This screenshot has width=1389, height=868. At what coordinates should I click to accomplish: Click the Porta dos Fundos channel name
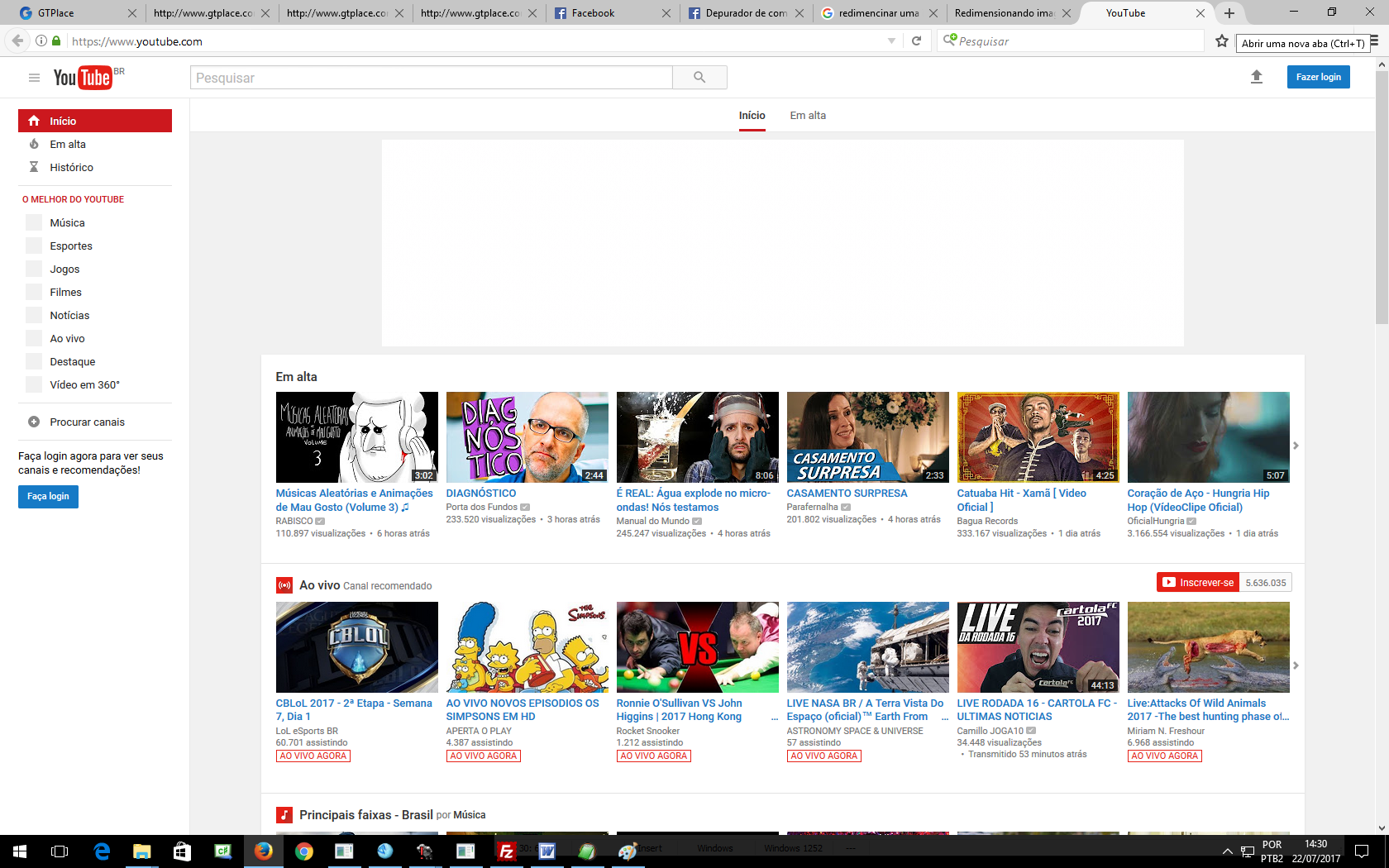[x=482, y=508]
